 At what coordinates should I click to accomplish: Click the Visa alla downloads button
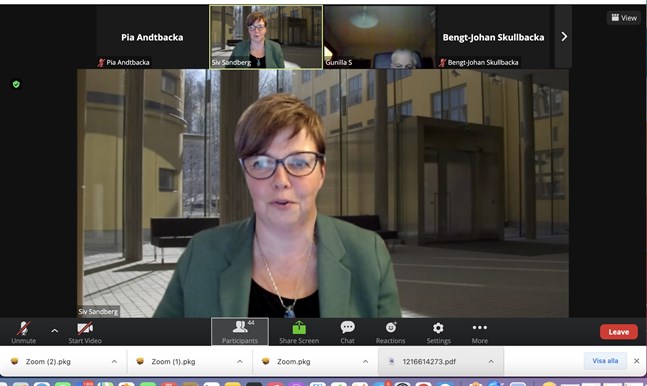pos(605,361)
